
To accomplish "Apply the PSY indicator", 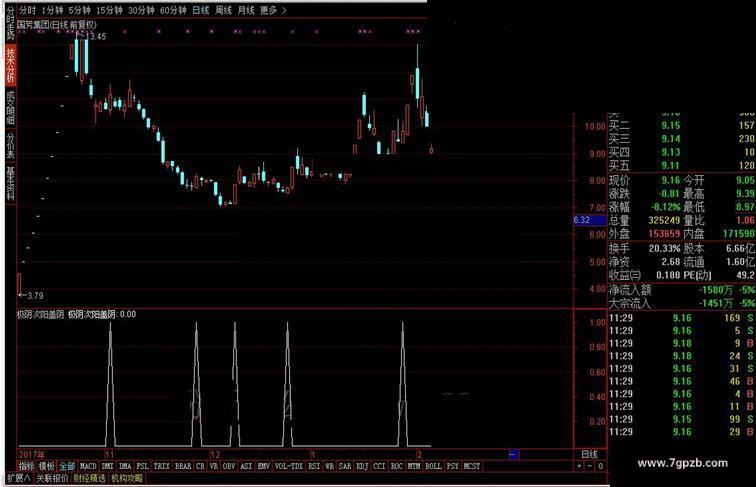I will [452, 466].
